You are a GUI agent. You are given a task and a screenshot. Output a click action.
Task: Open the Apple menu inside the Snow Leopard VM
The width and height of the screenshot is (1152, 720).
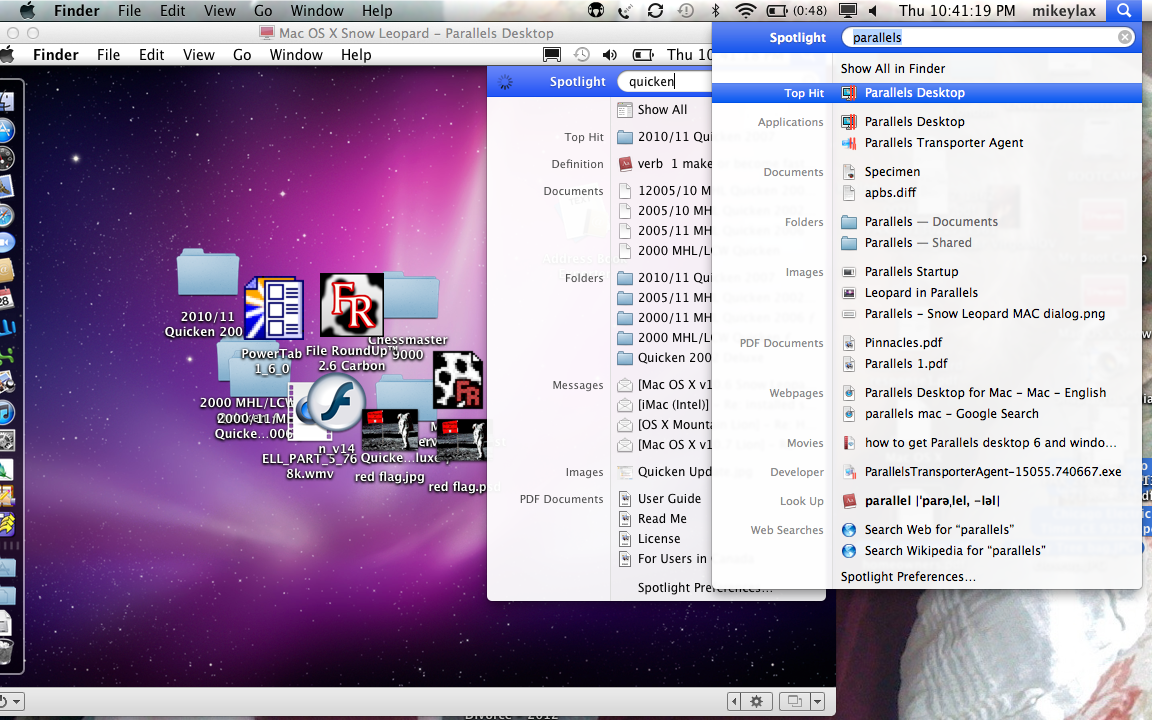point(7,54)
